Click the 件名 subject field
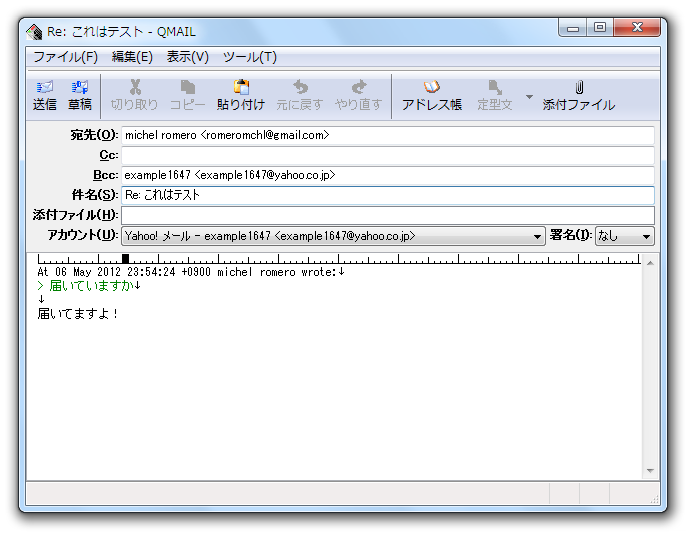 tap(388, 195)
